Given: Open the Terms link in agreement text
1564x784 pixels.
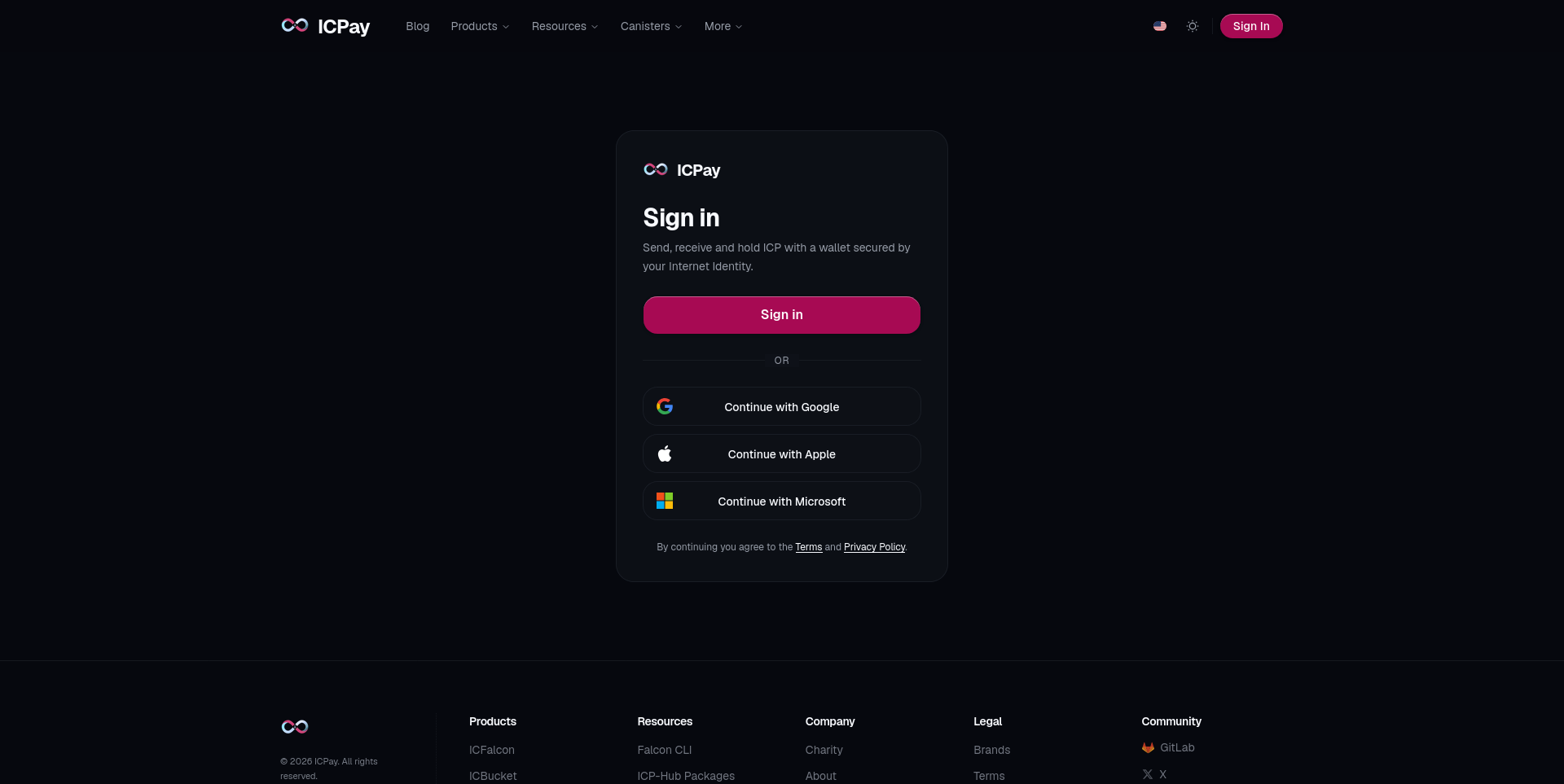Looking at the screenshot, I should point(809,547).
